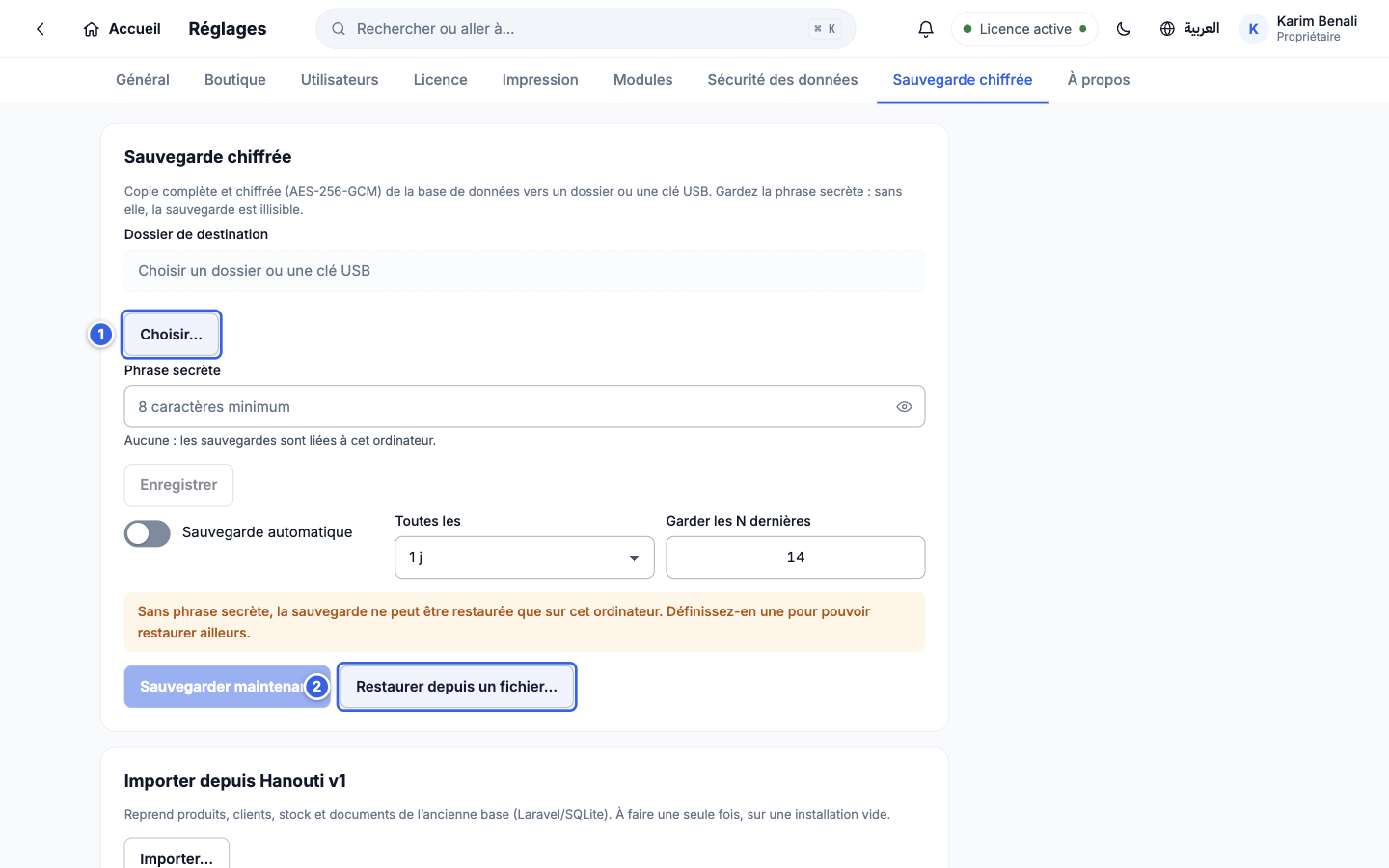Screen dimensions: 1389x868
Task: Open the Général tab
Action: [143, 80]
